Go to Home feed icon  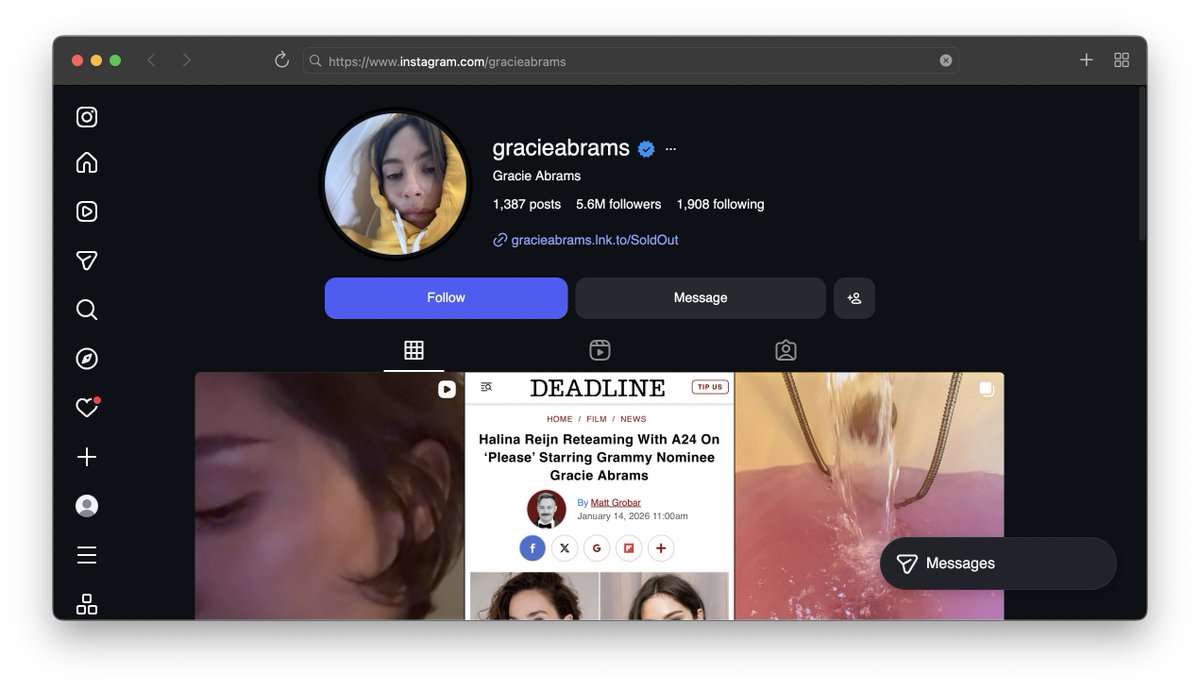coord(87,162)
